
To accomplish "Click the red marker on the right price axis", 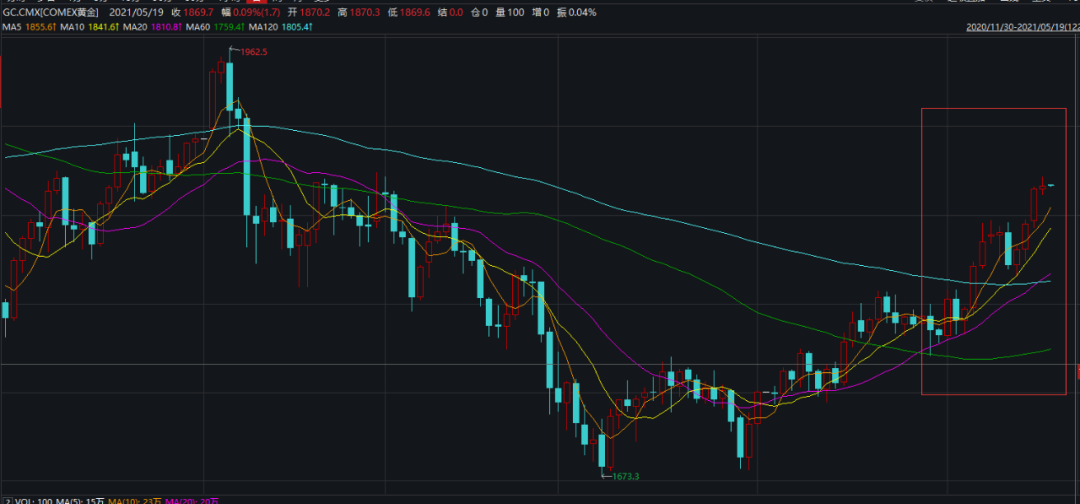I will (1077, 372).
